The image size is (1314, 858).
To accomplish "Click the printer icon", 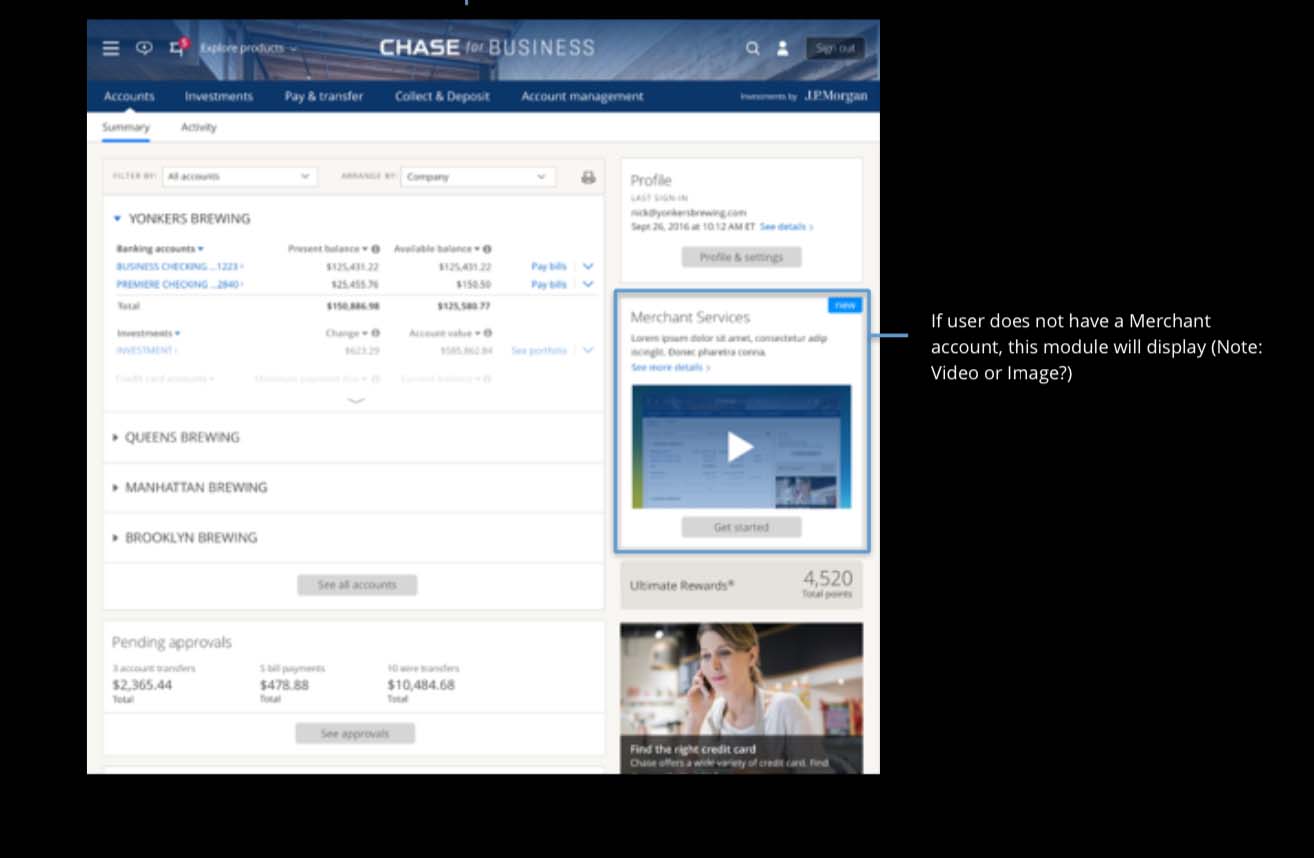I will [588, 177].
